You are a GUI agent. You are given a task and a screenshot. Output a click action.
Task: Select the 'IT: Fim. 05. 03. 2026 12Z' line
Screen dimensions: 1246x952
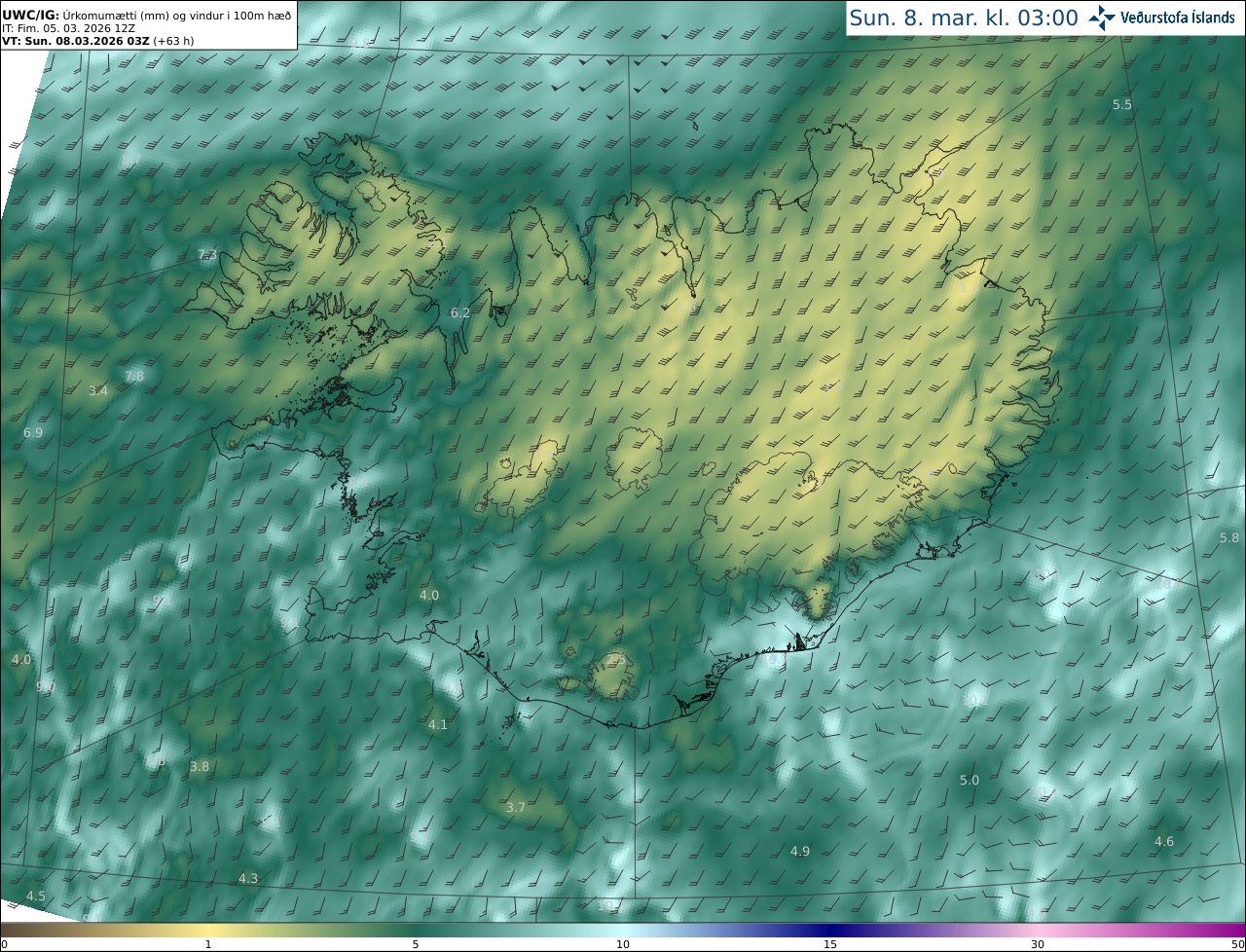point(68,28)
